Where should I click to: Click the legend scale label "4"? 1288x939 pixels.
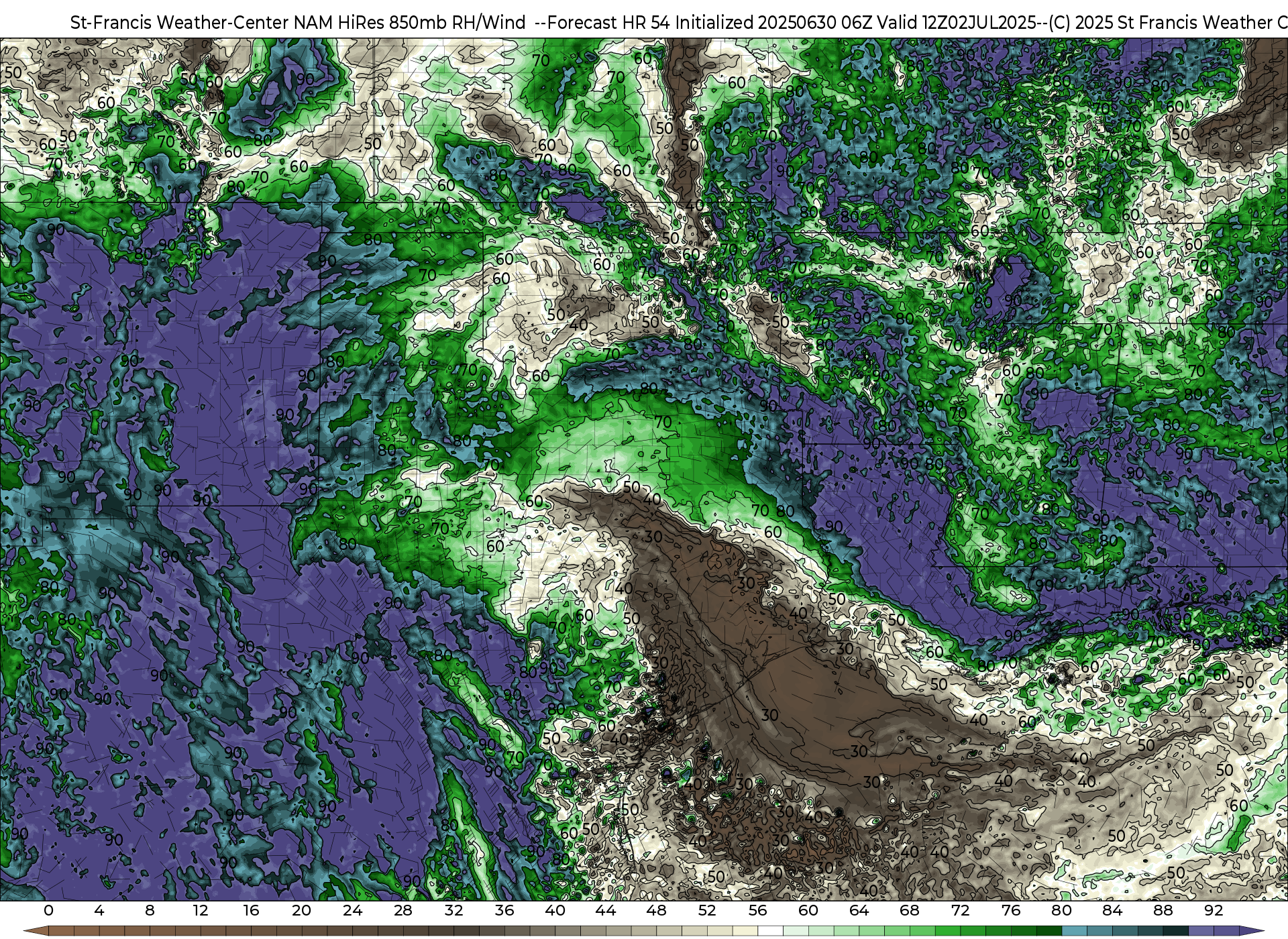point(99,910)
